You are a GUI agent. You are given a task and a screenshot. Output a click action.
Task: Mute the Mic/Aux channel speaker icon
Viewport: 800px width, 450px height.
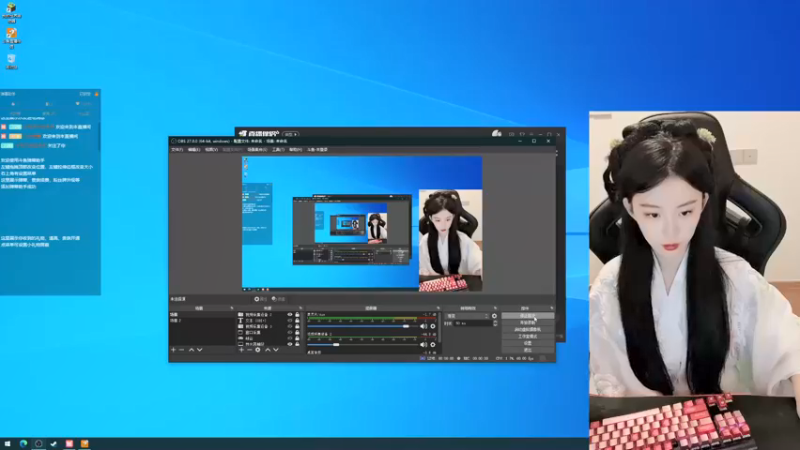coord(423,326)
